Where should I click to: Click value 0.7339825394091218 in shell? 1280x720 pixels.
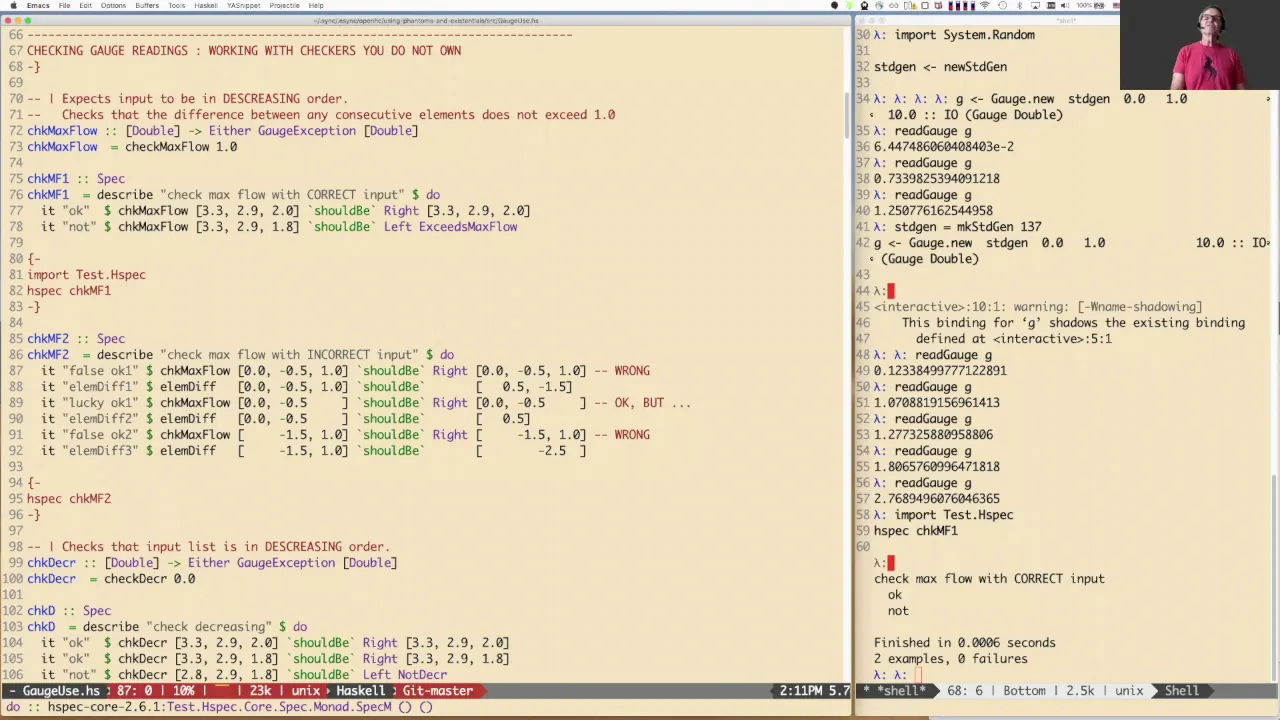click(936, 179)
